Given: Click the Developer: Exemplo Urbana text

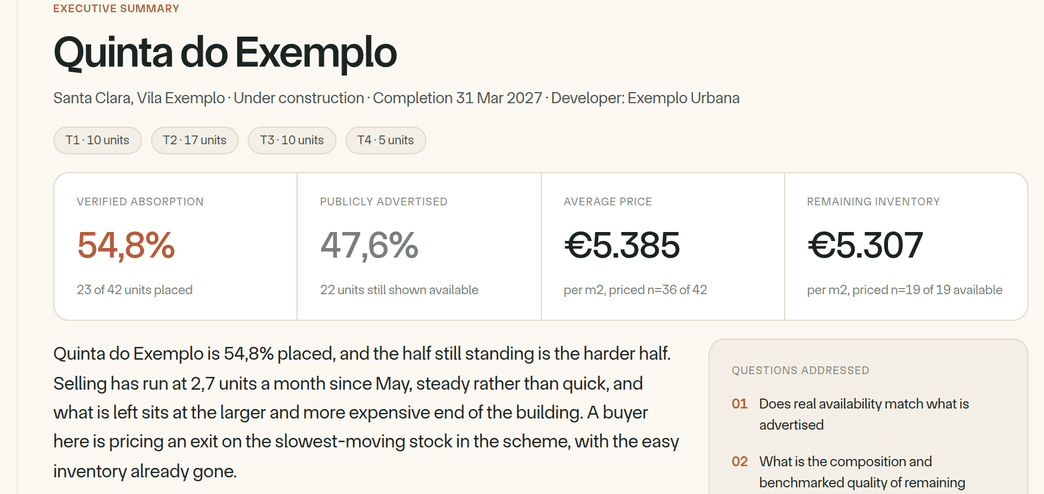Looking at the screenshot, I should coord(645,99).
